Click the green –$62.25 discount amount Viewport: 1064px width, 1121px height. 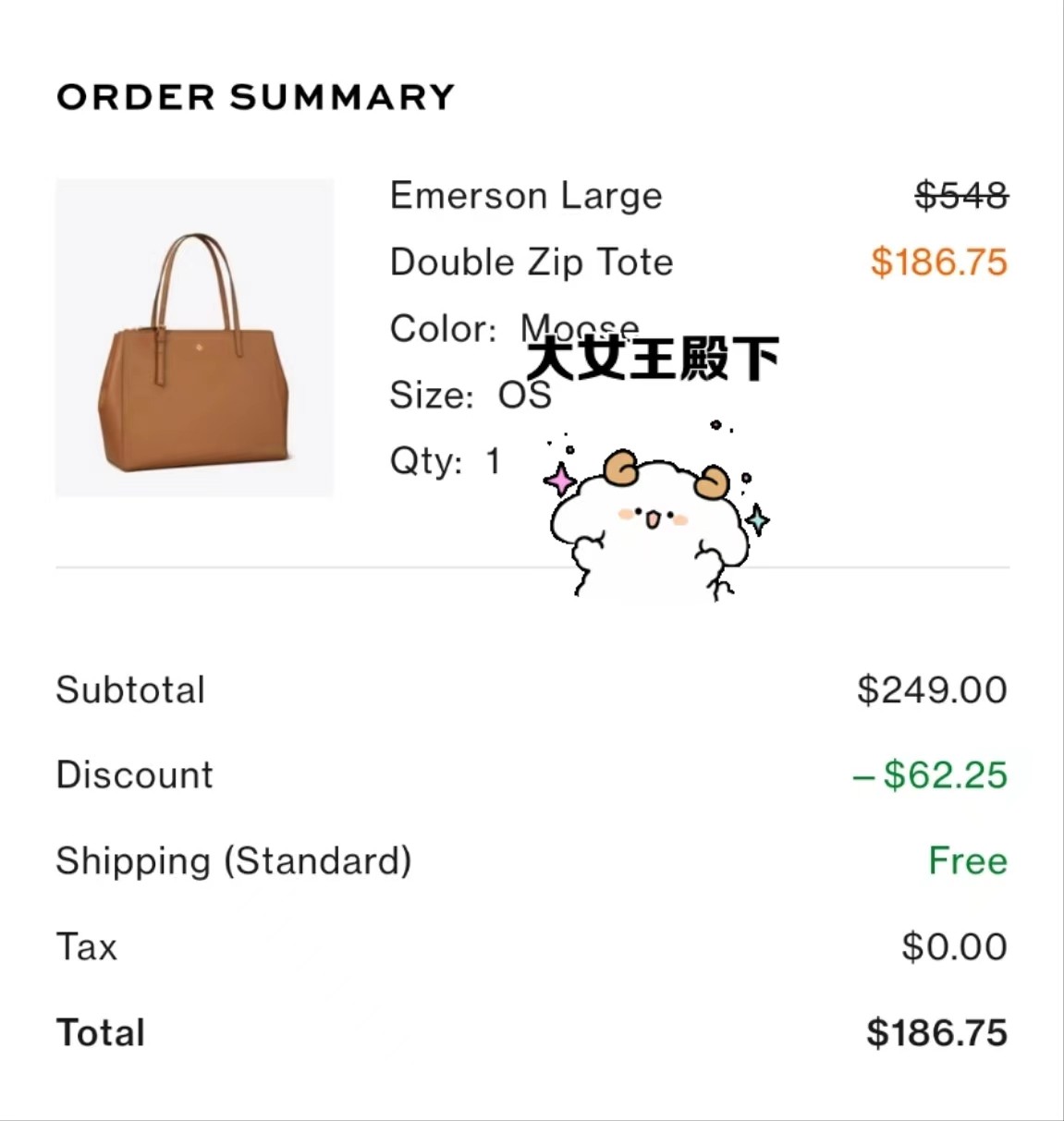pyautogui.click(x=930, y=774)
